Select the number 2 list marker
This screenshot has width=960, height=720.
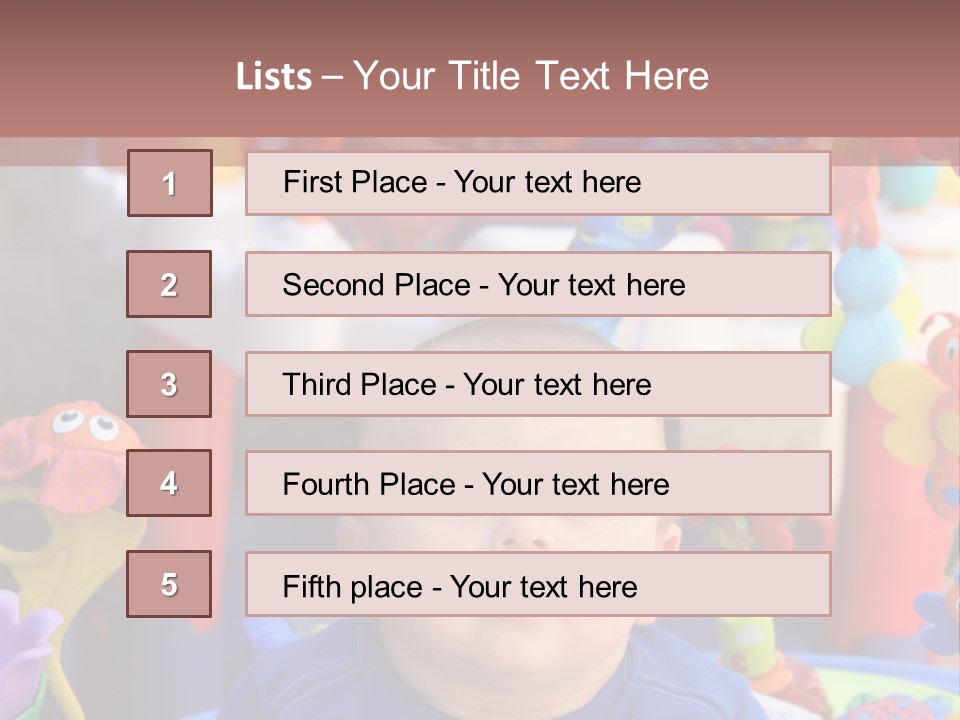(x=169, y=284)
